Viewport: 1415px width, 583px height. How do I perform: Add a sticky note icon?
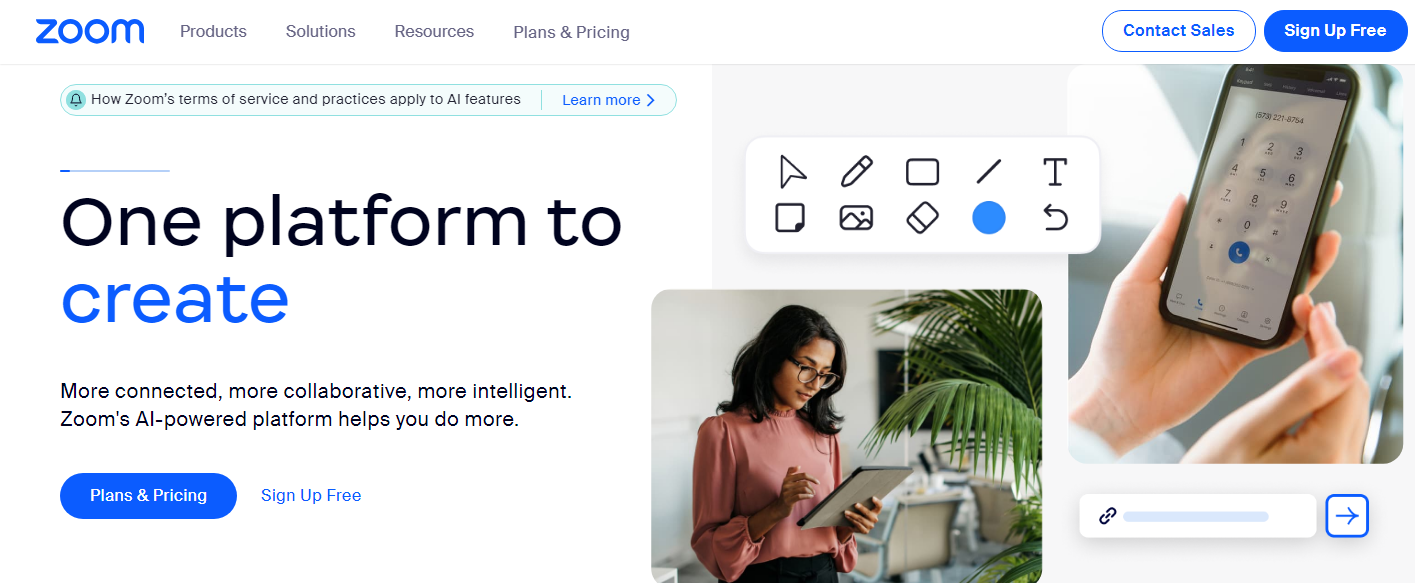pyautogui.click(x=790, y=217)
